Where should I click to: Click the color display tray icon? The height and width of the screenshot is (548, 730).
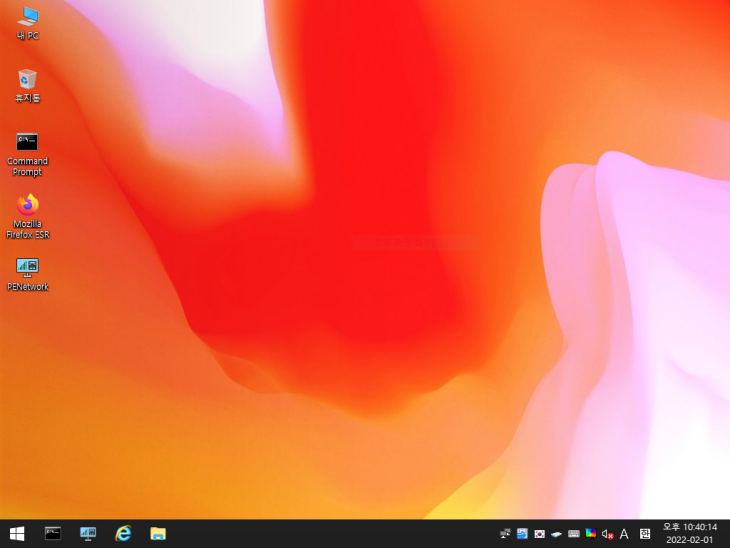[x=591, y=534]
